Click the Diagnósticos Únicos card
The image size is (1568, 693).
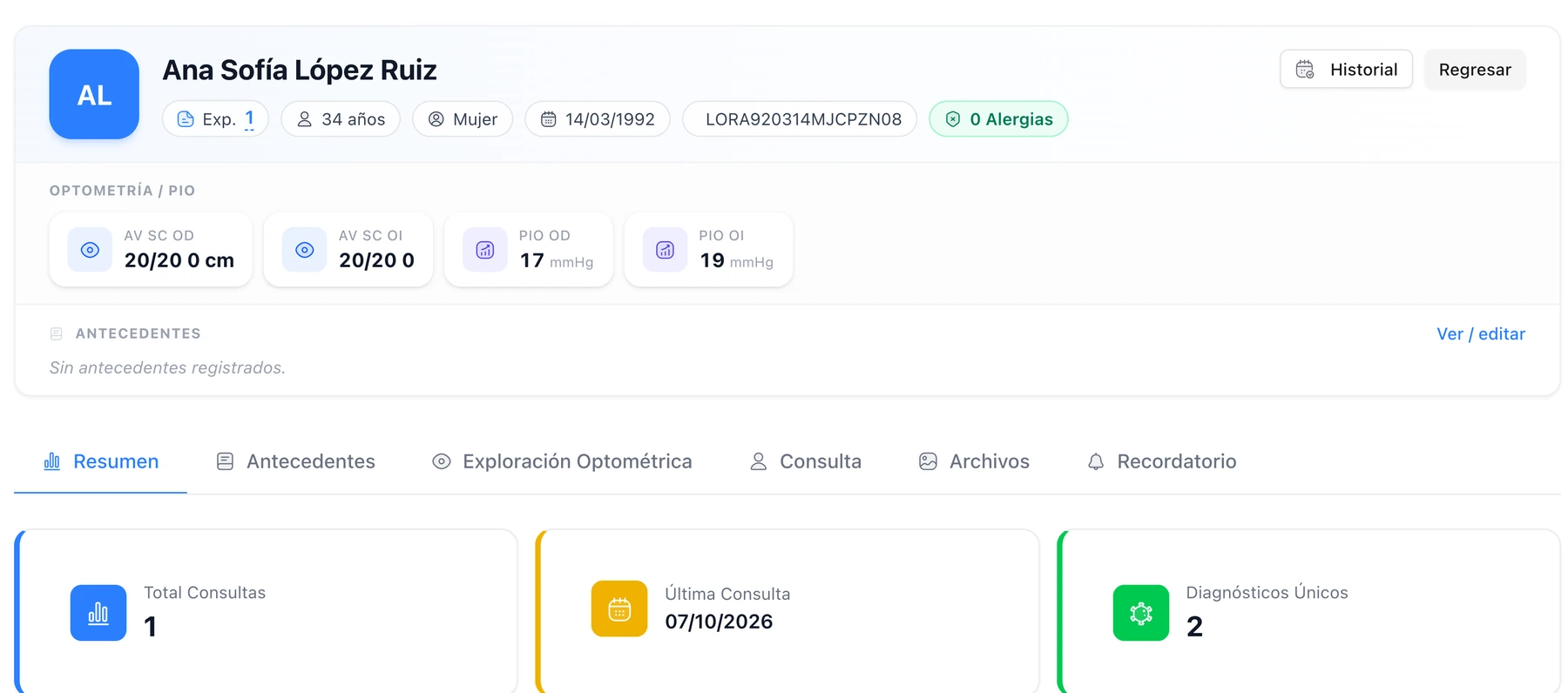pos(1309,611)
